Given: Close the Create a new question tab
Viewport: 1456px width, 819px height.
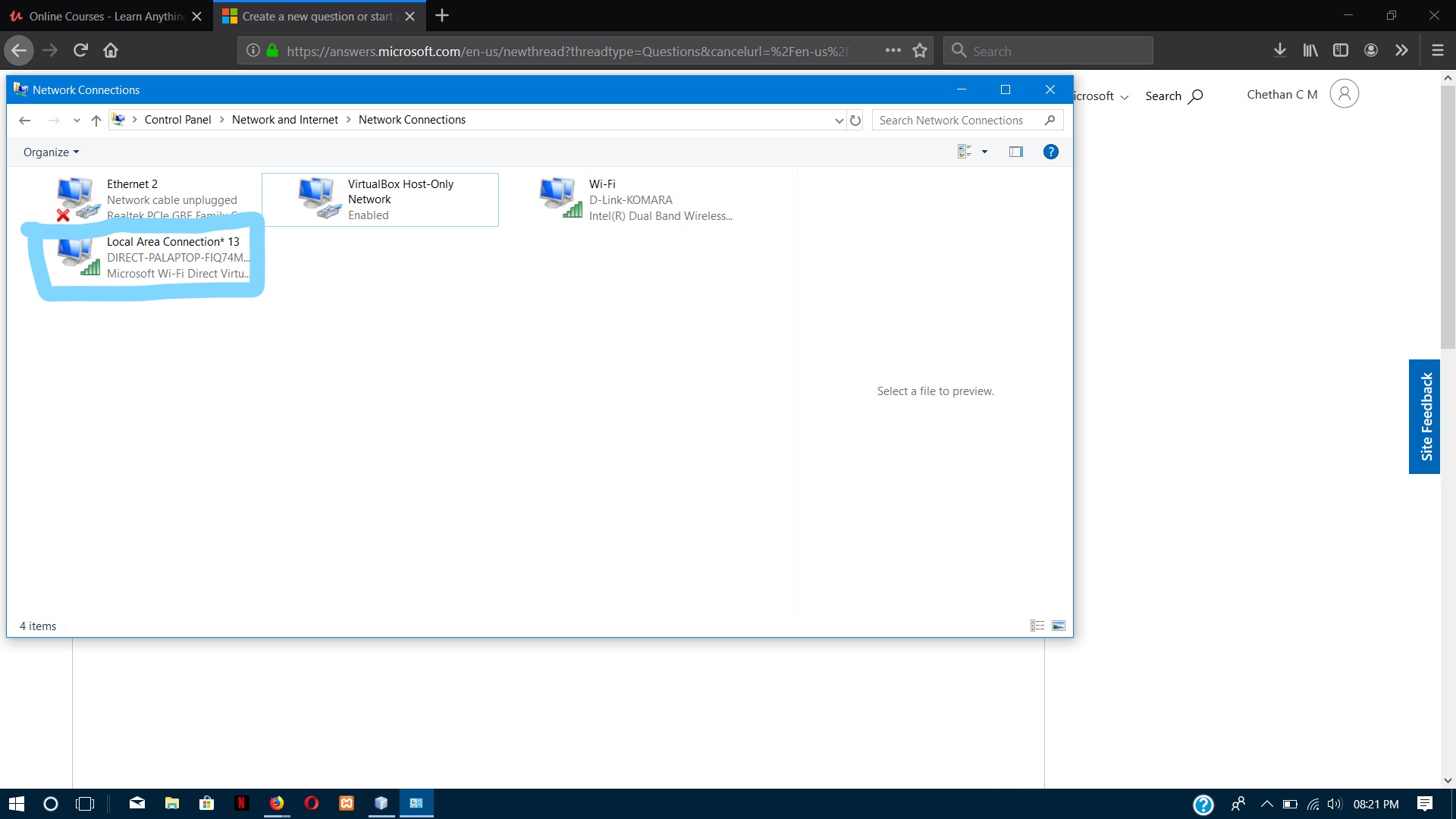Looking at the screenshot, I should [x=409, y=16].
